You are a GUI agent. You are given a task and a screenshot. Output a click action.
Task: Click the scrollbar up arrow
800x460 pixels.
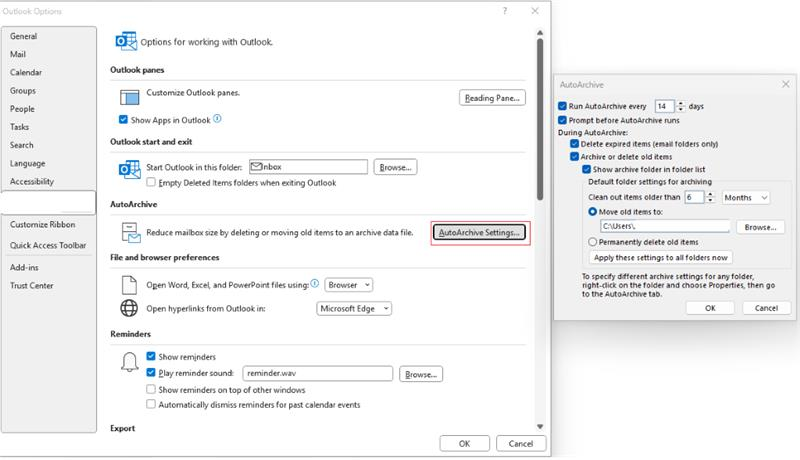click(x=540, y=33)
